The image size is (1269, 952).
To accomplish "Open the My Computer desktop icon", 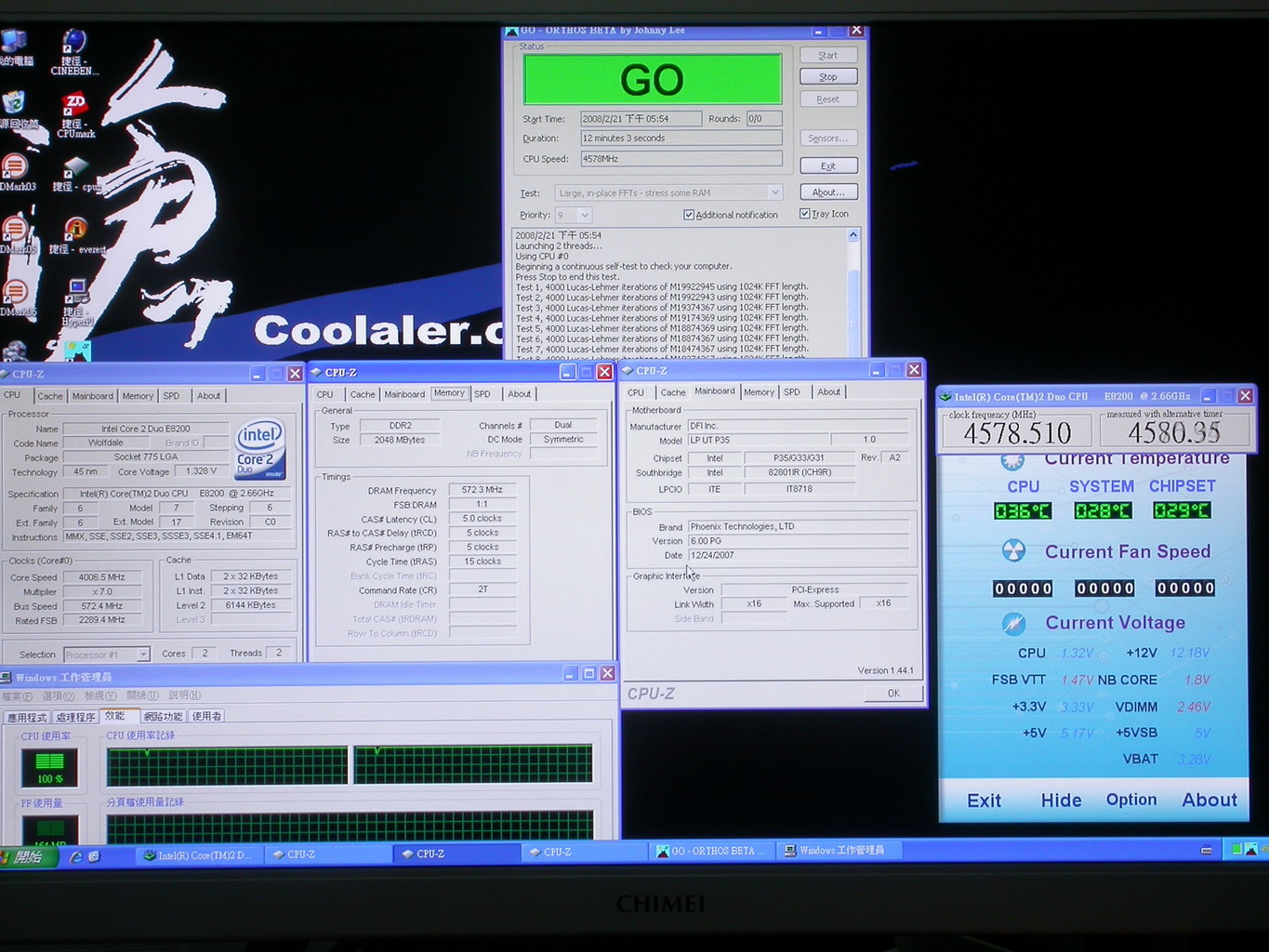I will click(15, 42).
